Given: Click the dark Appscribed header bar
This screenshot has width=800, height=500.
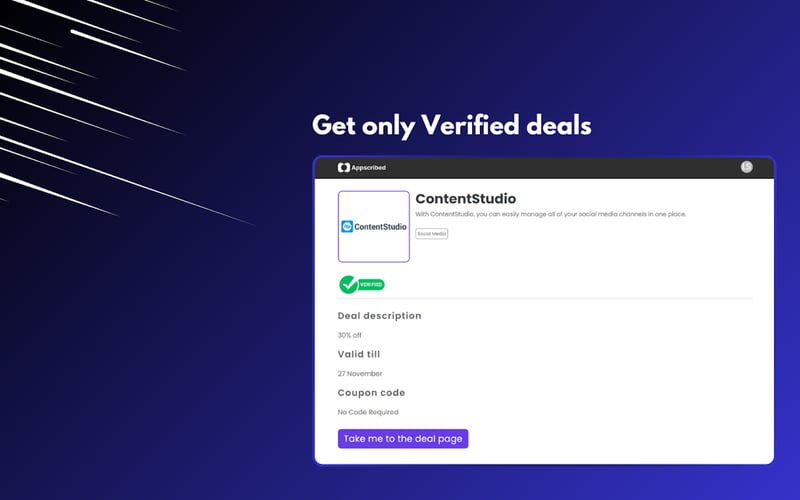Looking at the screenshot, I should [x=550, y=168].
